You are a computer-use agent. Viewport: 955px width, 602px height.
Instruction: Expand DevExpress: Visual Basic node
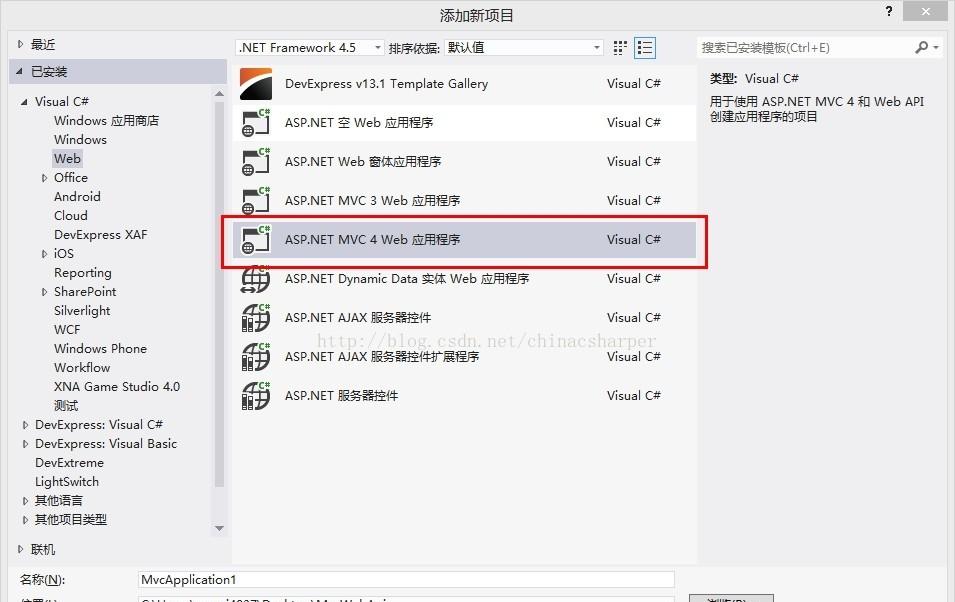click(x=25, y=444)
